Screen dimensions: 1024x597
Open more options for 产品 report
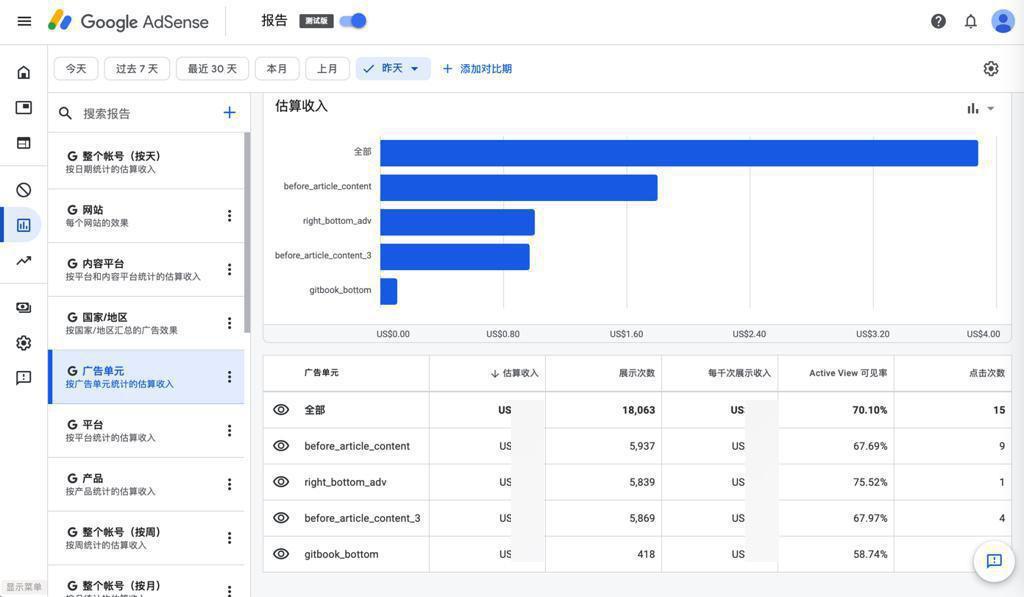229,484
